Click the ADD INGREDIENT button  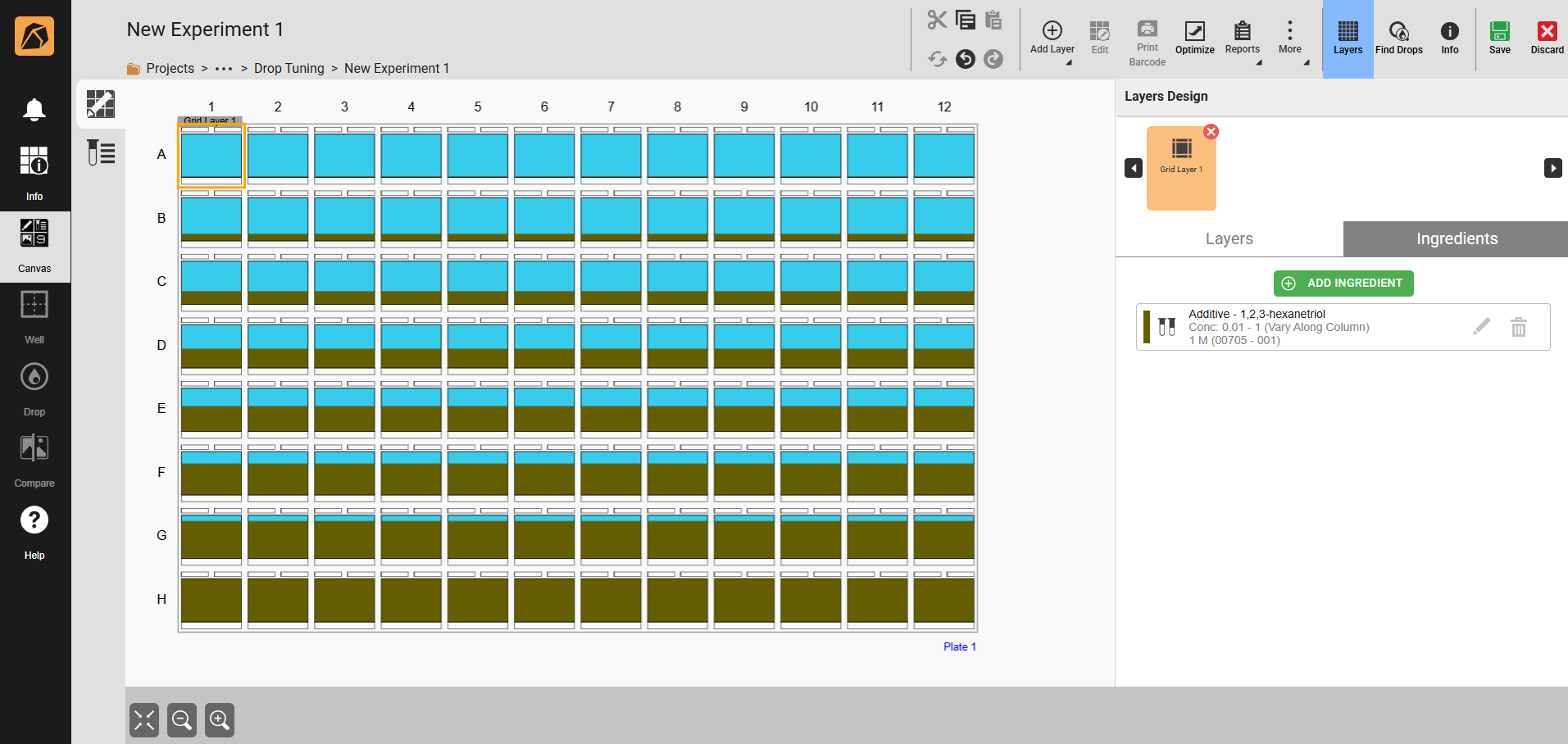click(1343, 284)
